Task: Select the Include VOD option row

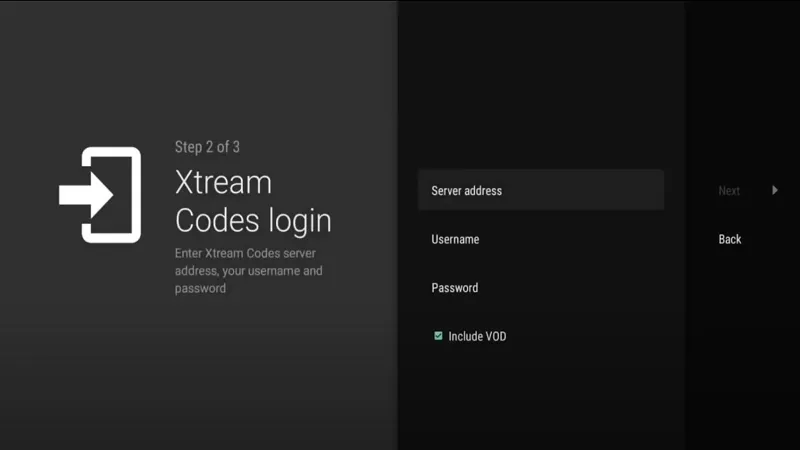Action: tap(540, 336)
